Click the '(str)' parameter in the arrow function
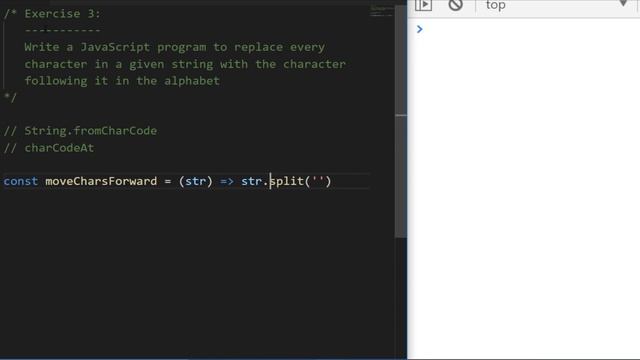 [x=196, y=181]
